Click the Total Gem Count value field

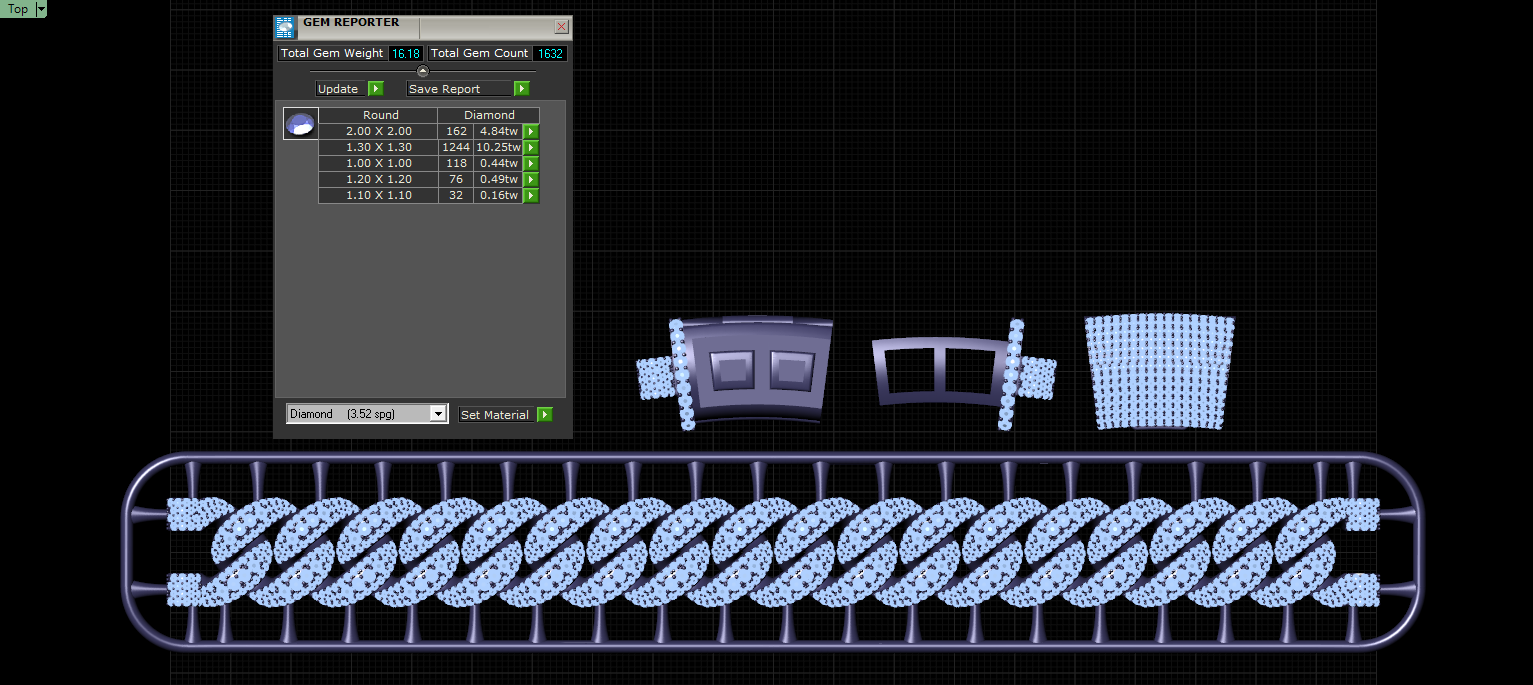click(x=550, y=53)
